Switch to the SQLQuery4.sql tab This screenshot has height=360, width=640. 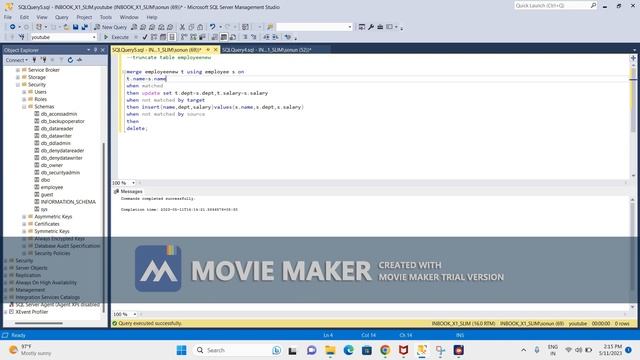coord(267,50)
